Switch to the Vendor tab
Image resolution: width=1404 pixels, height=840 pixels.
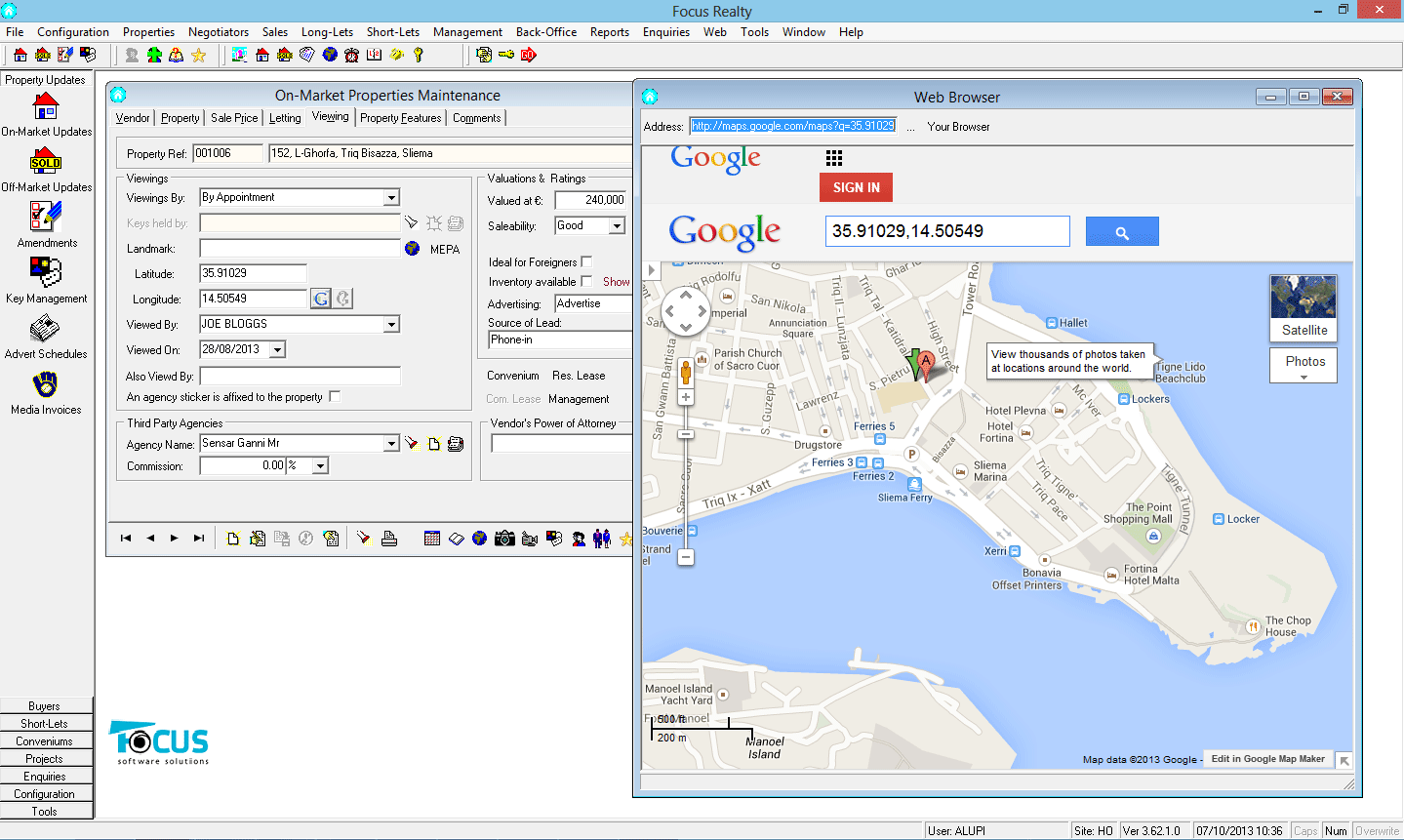pos(133,118)
